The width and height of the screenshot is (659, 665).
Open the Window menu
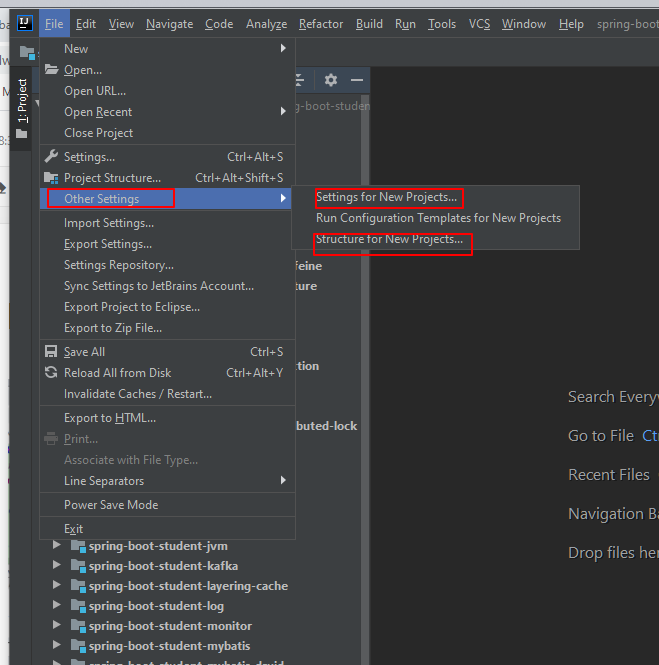click(524, 24)
